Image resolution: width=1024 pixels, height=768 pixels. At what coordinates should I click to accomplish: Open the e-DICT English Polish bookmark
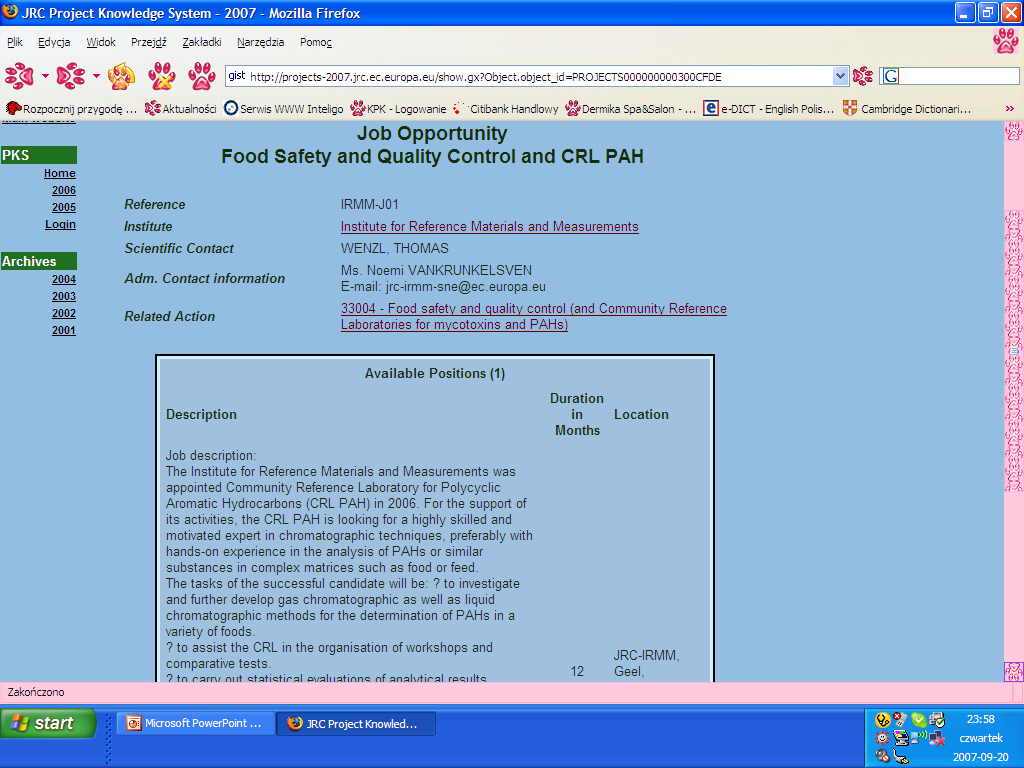pyautogui.click(x=769, y=108)
